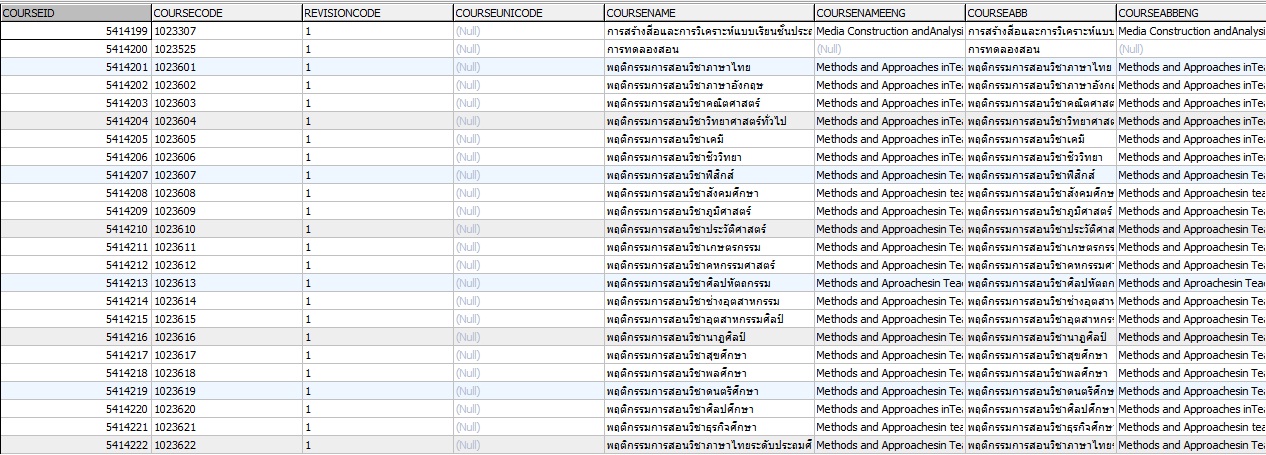Click COURSEID value 5414211
This screenshot has height=455, width=1266.
click(x=126, y=247)
